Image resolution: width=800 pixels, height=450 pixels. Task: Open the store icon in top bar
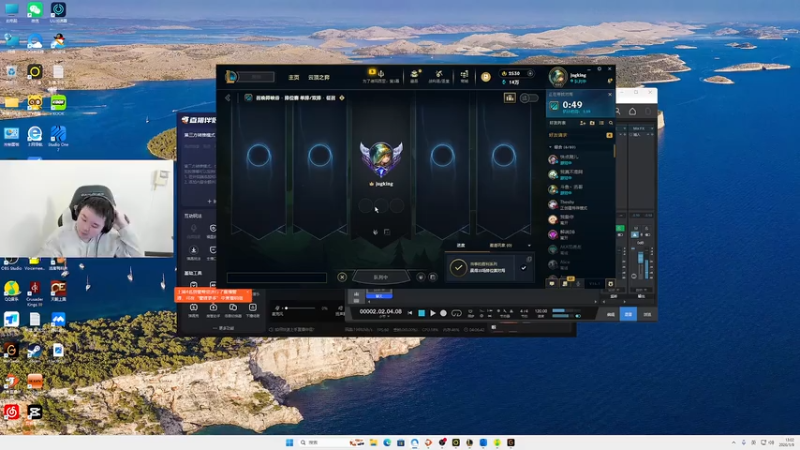tap(464, 74)
